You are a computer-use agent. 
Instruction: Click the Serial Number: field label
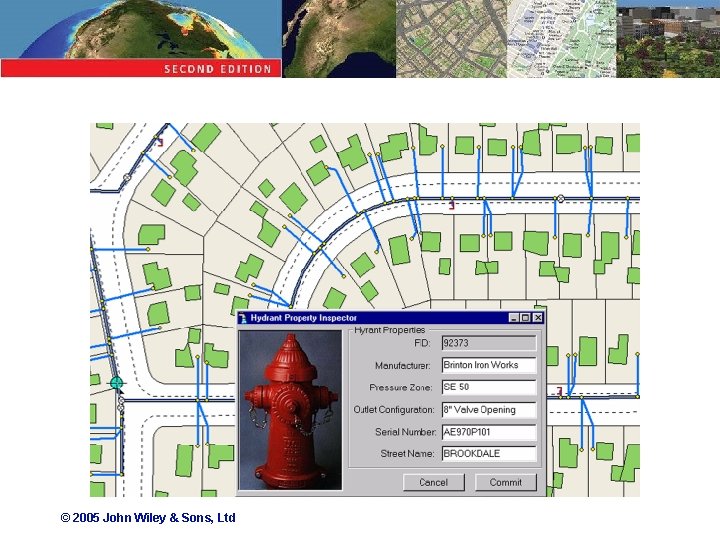[x=405, y=432]
